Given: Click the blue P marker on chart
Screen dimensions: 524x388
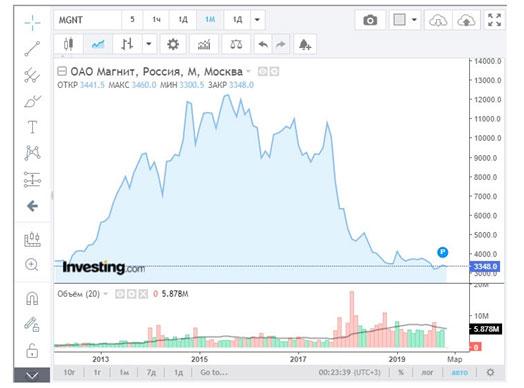Looking at the screenshot, I should (x=442, y=252).
